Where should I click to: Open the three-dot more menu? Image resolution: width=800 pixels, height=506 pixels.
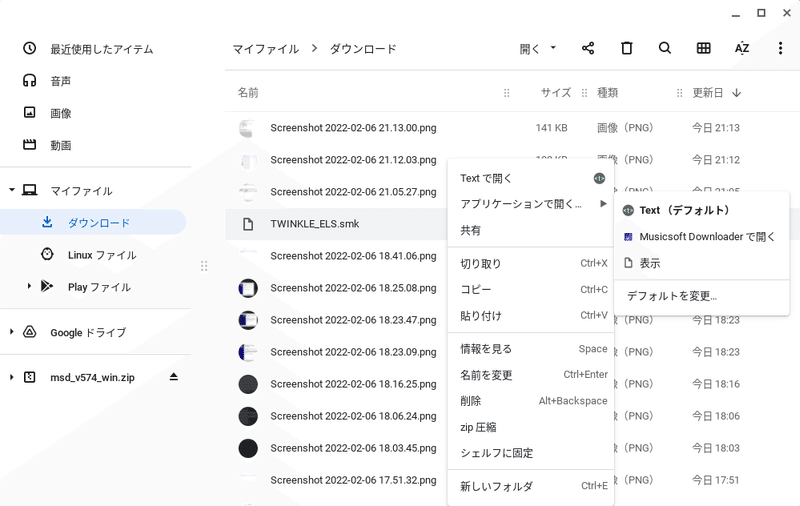pyautogui.click(x=780, y=48)
